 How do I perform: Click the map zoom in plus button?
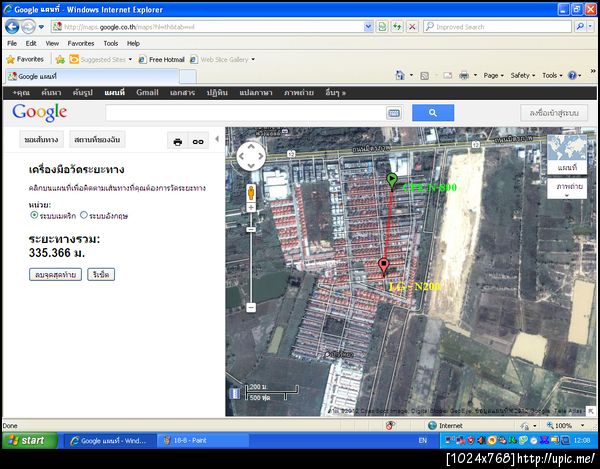[x=251, y=208]
